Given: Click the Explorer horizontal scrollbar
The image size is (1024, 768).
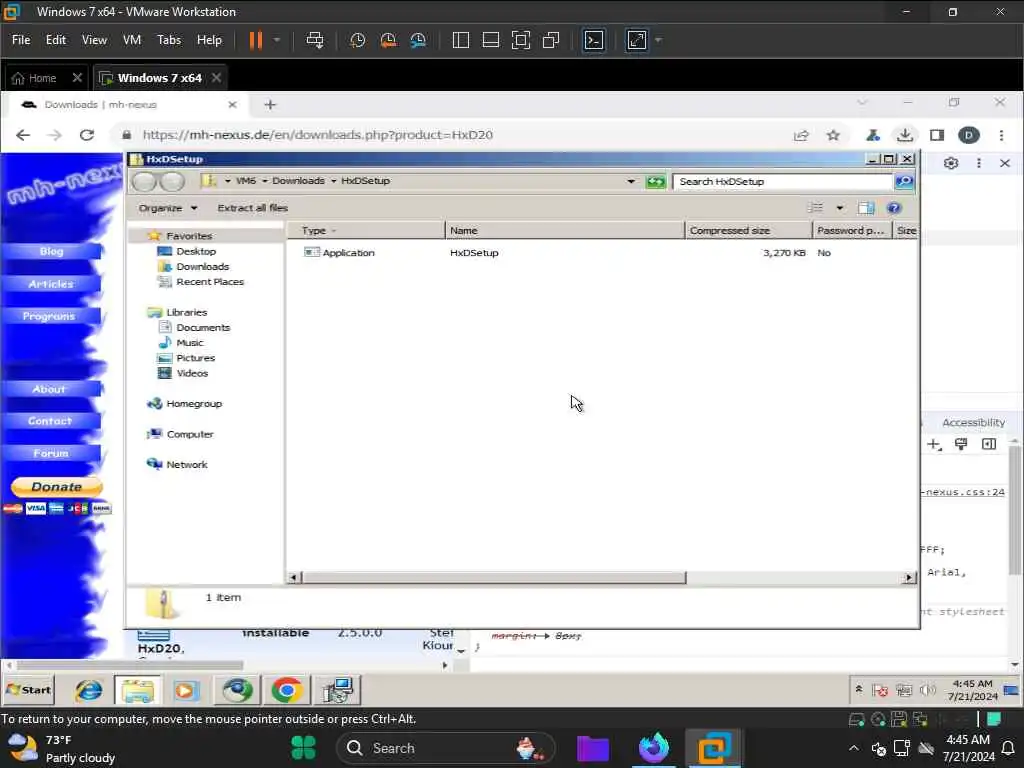Looking at the screenshot, I should (494, 578).
